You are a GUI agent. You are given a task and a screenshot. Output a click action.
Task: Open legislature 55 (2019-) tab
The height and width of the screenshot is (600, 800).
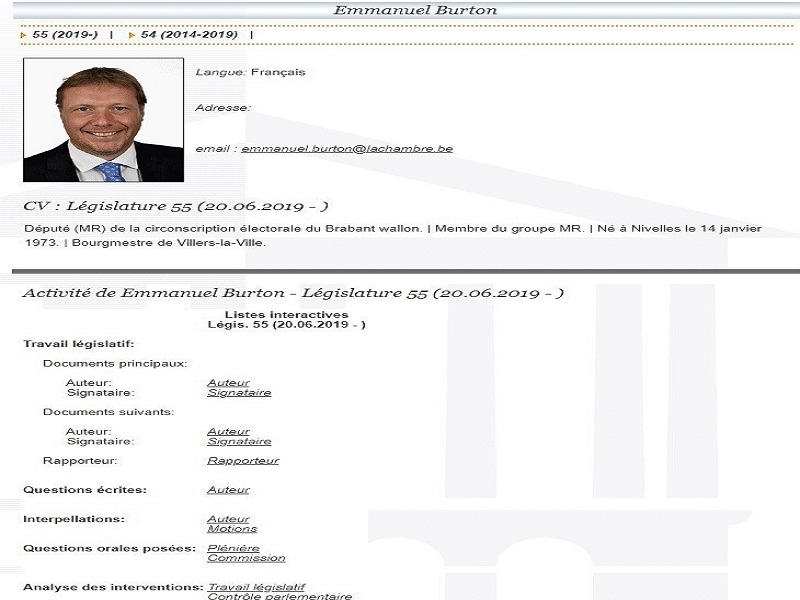(65, 35)
